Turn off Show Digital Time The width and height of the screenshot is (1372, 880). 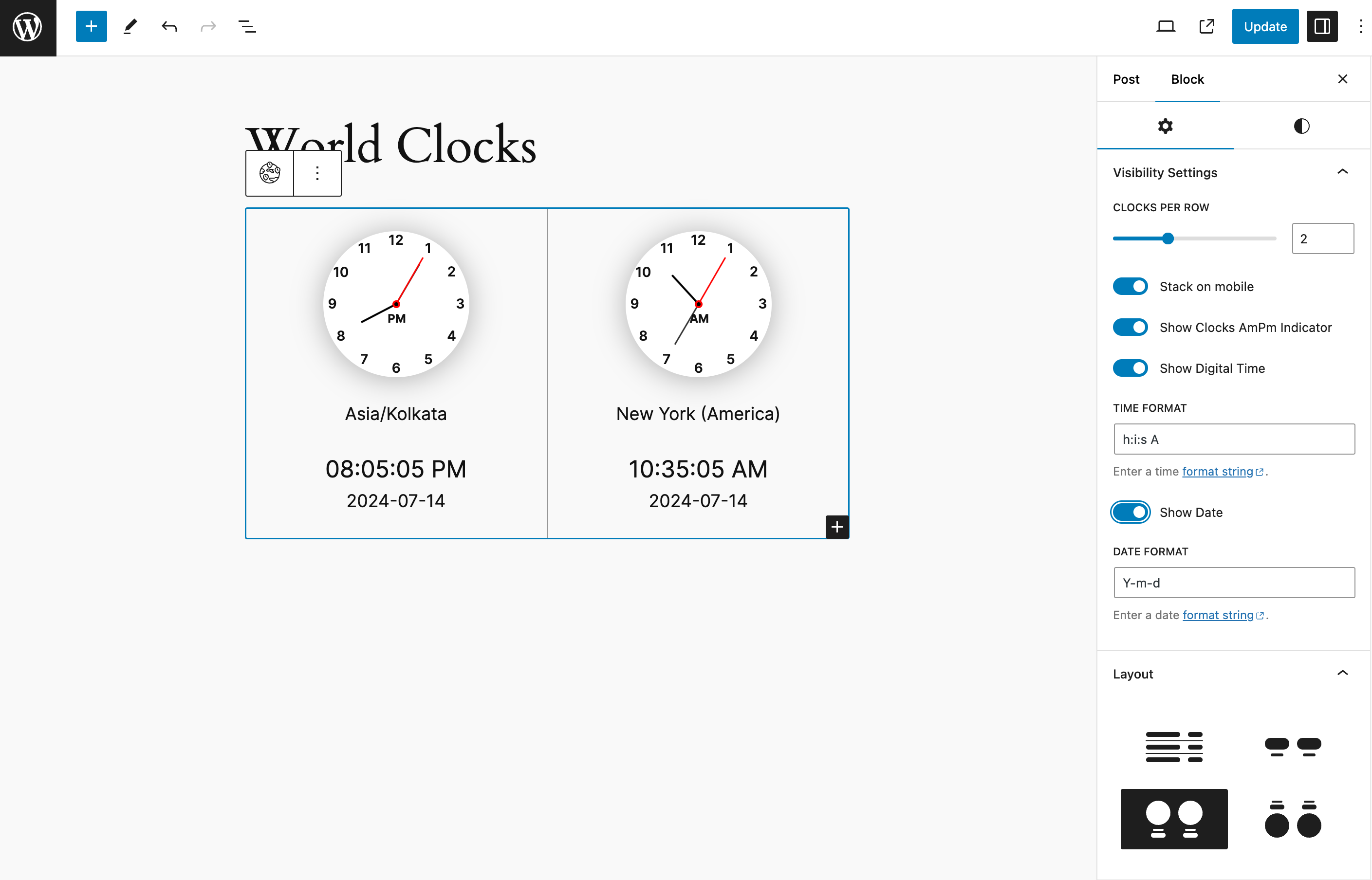click(x=1131, y=368)
